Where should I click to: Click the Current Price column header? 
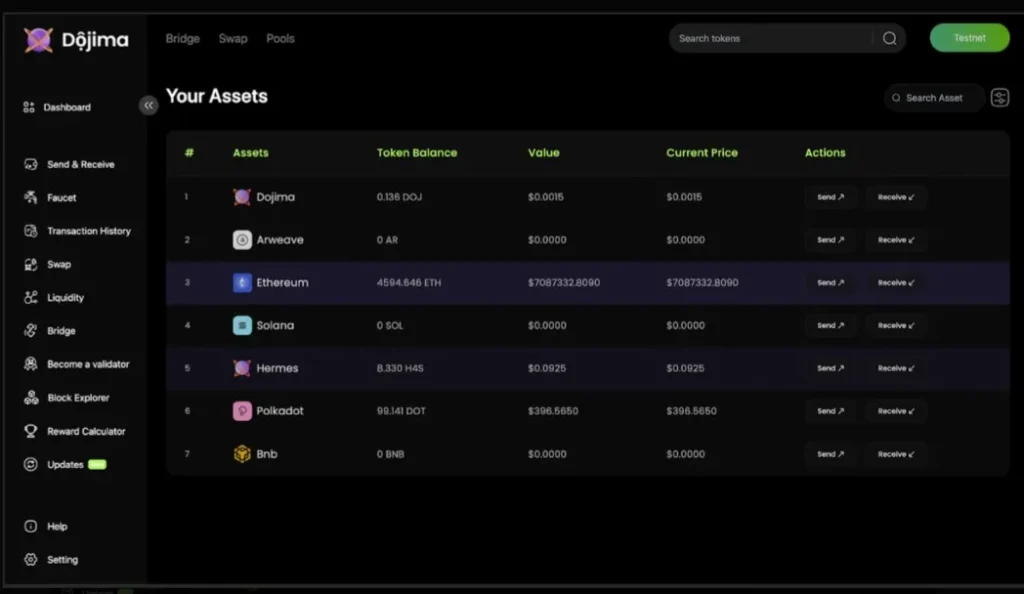point(702,153)
